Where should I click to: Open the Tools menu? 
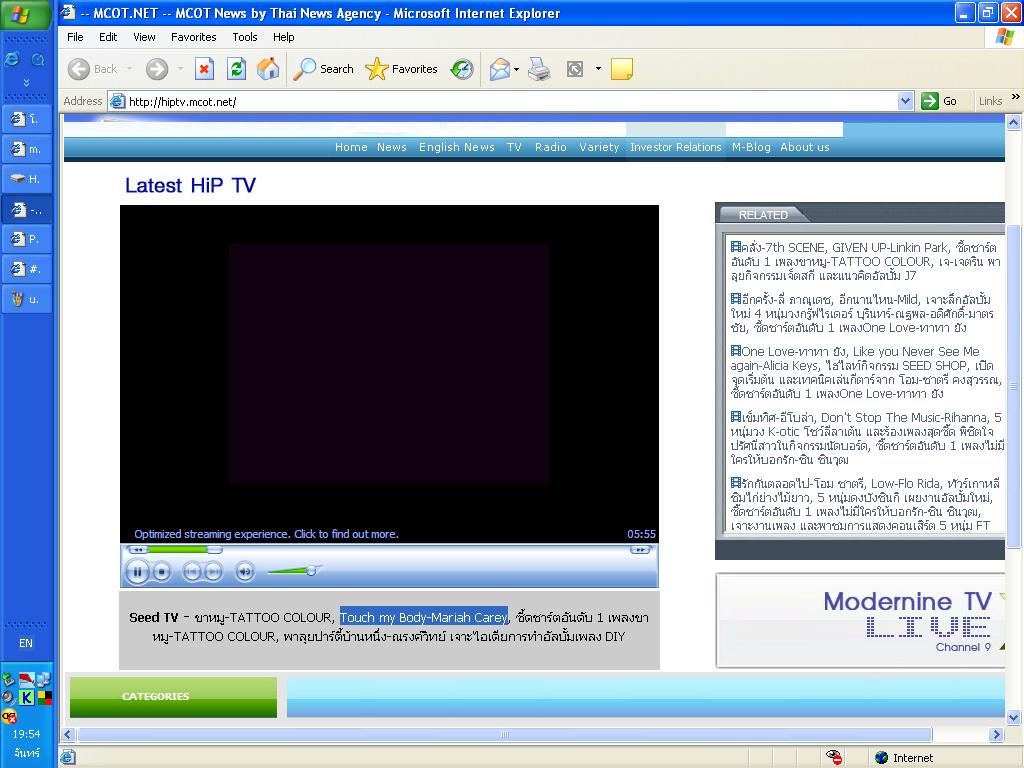(245, 37)
